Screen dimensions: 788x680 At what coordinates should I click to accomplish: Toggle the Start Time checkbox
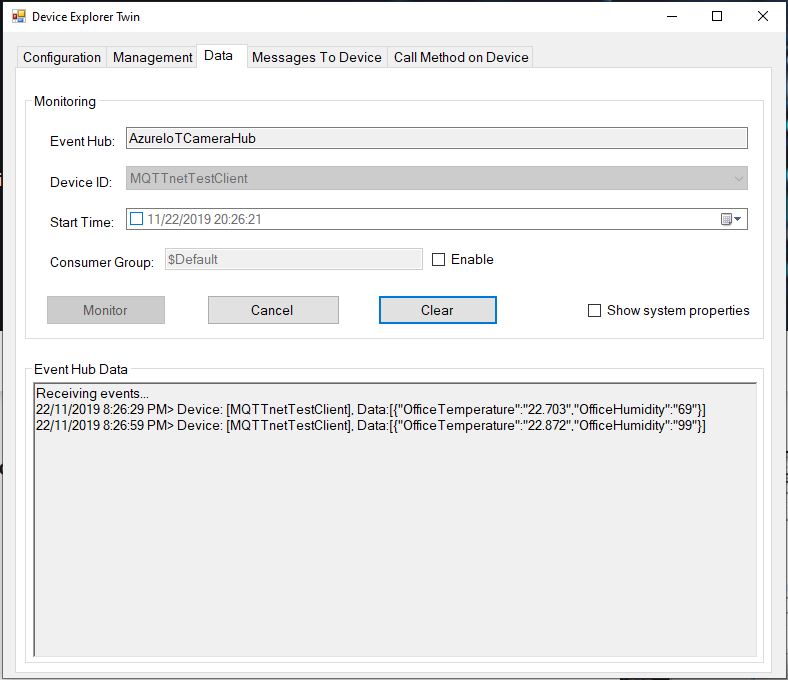point(137,219)
